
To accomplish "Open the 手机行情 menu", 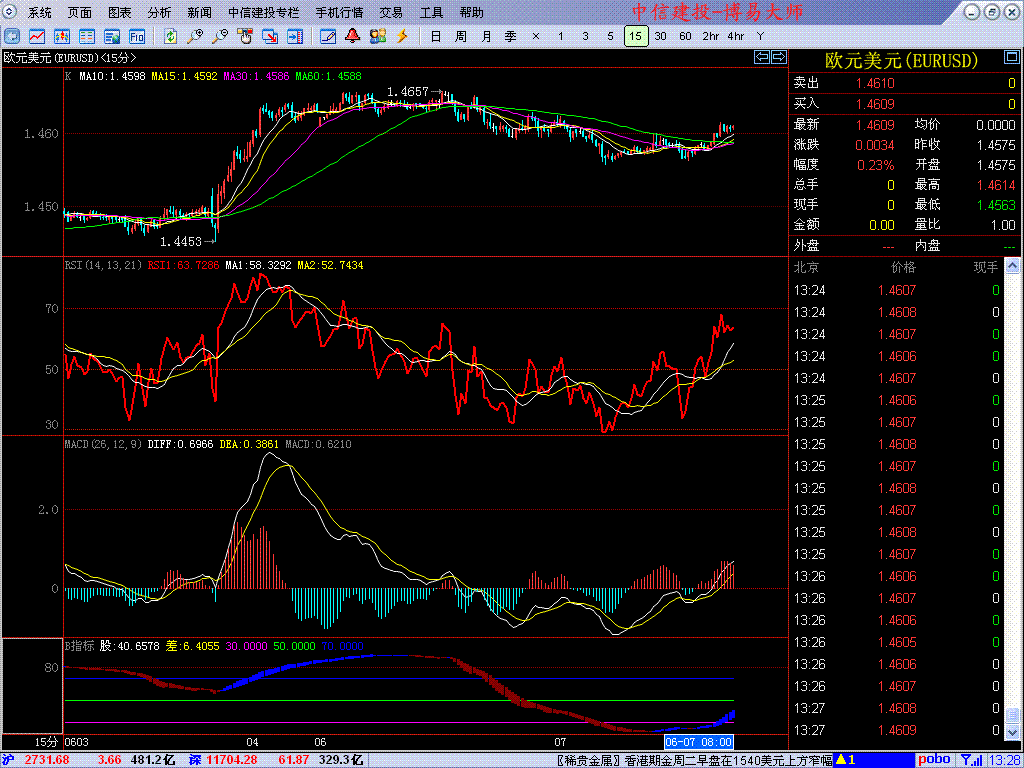I will click(339, 12).
